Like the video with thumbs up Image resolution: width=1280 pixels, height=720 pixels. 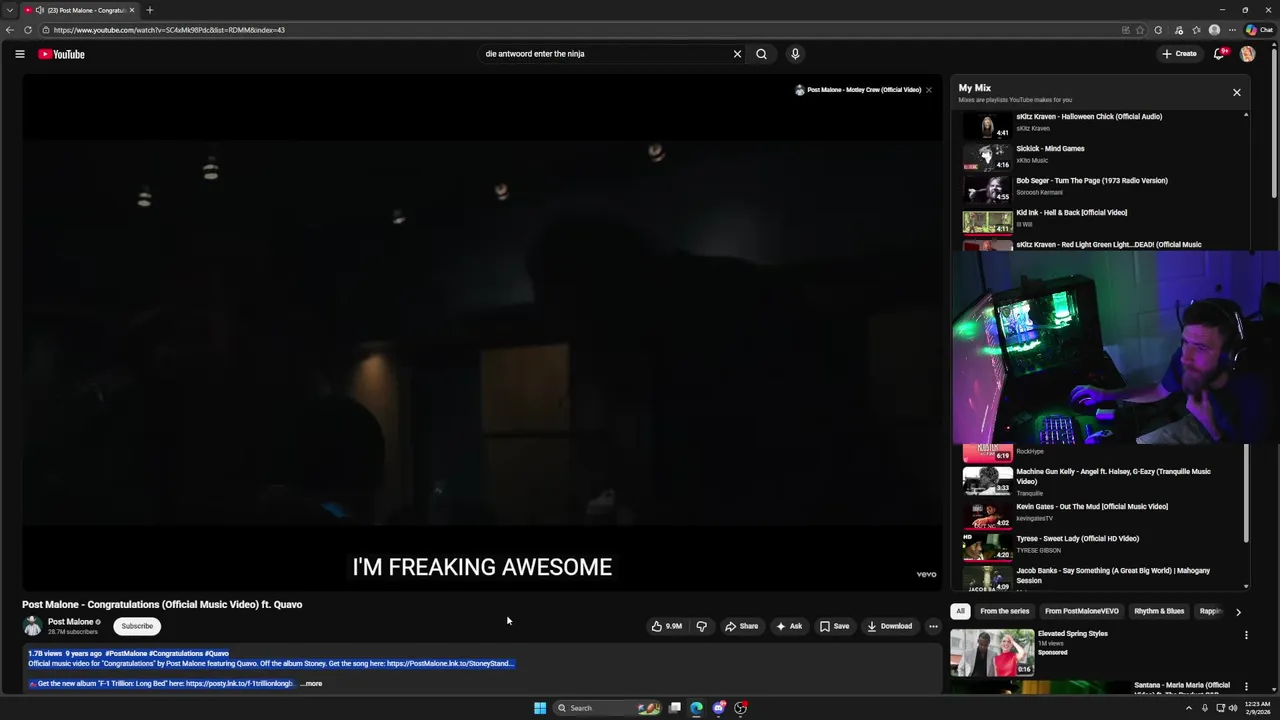[x=667, y=626]
